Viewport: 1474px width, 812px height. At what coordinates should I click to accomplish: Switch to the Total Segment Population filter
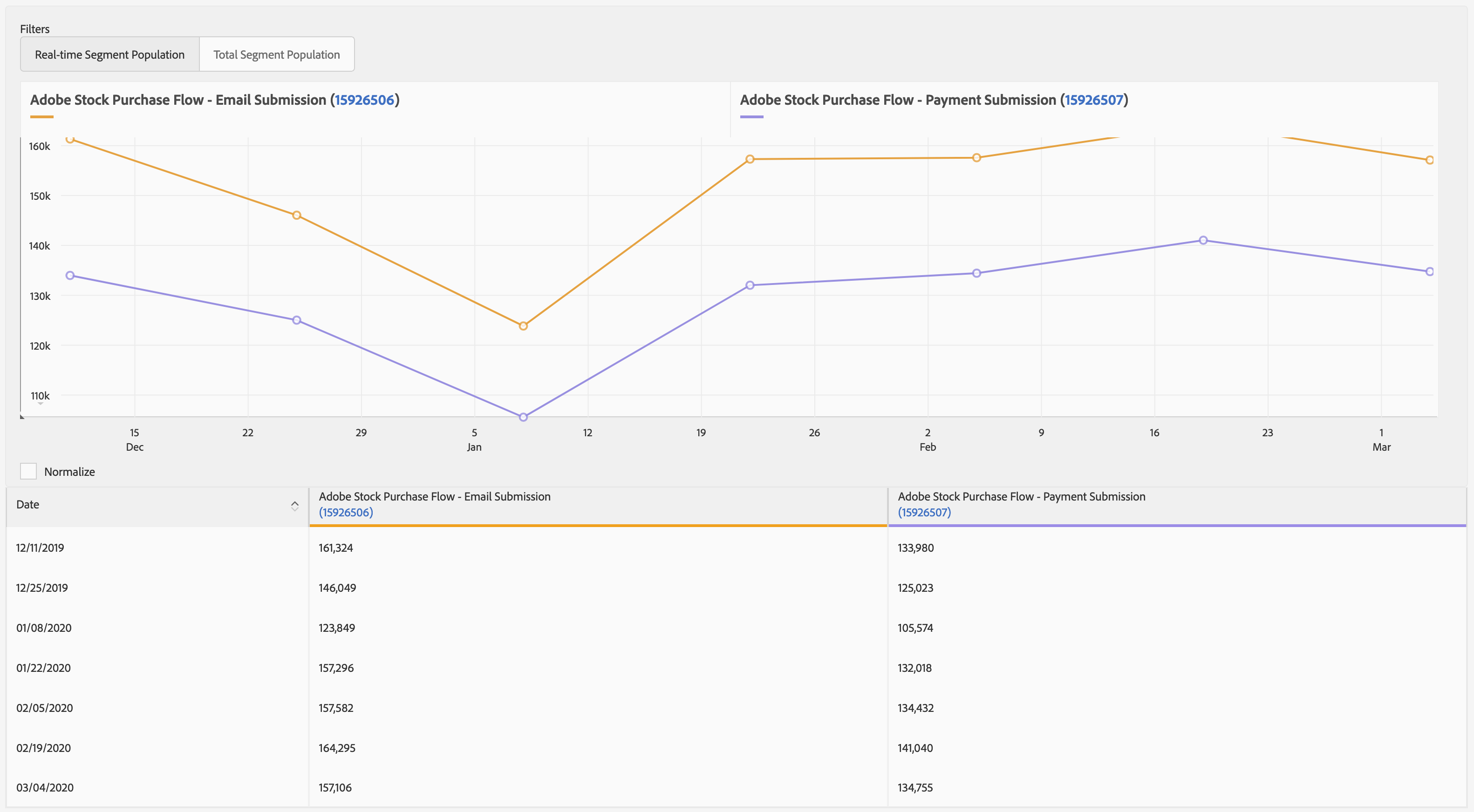[276, 54]
